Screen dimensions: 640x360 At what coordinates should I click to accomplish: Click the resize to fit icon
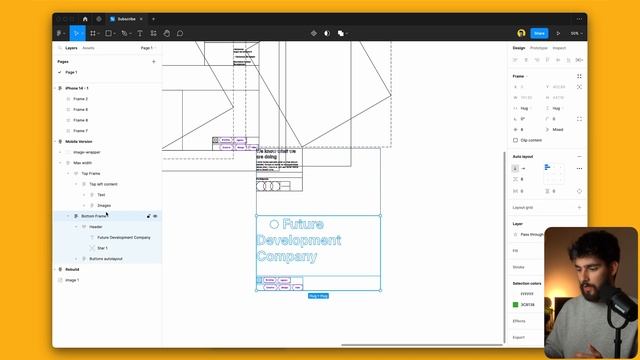(579, 76)
